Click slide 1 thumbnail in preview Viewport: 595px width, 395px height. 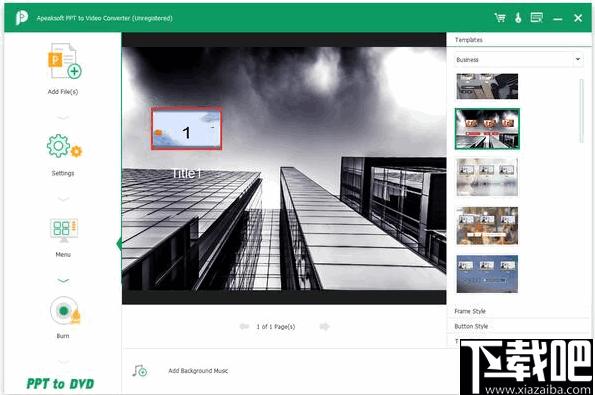tap(186, 129)
